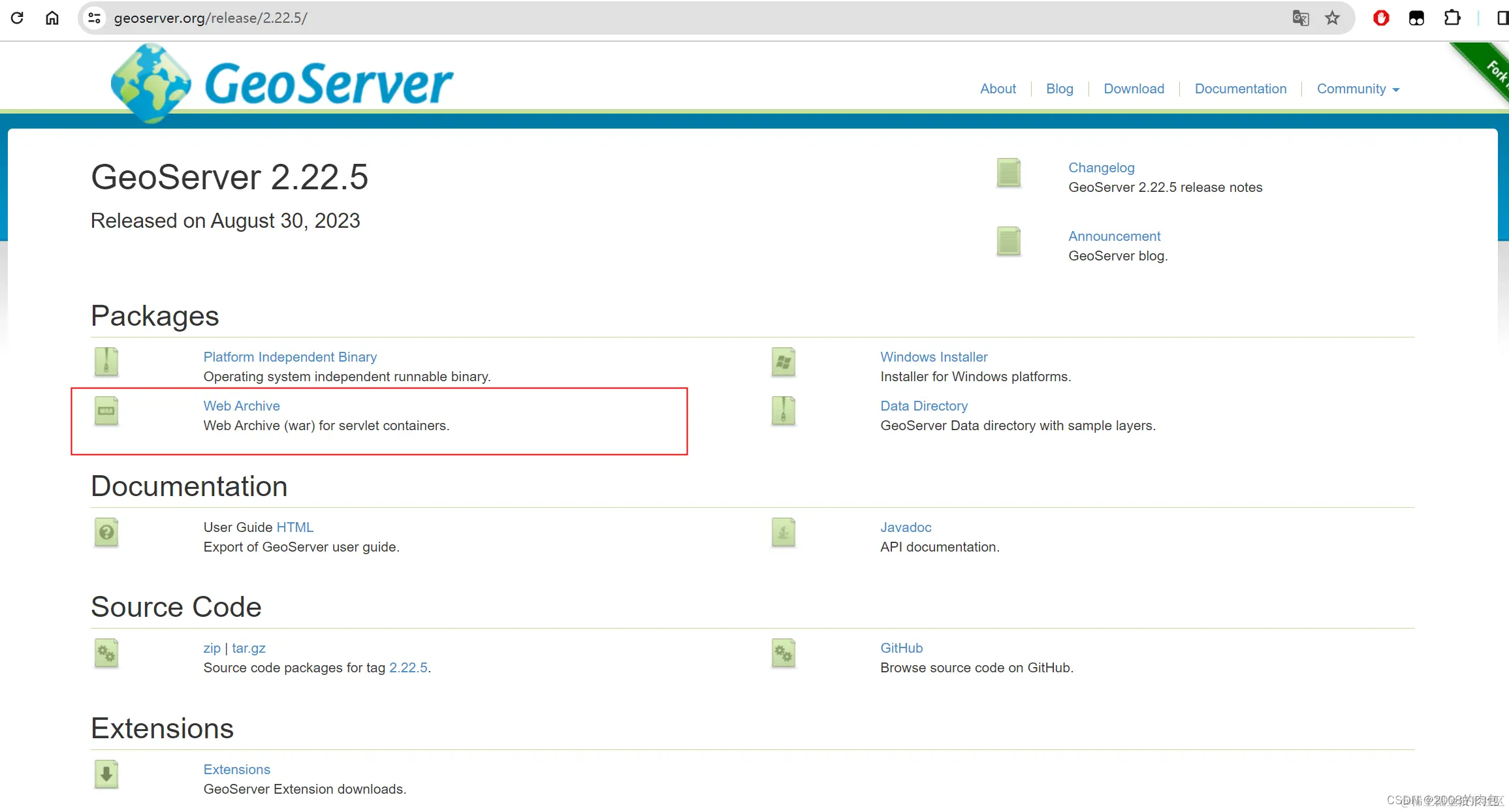Click the GitHub source code gears icon
This screenshot has width=1509, height=812.
pyautogui.click(x=783, y=653)
